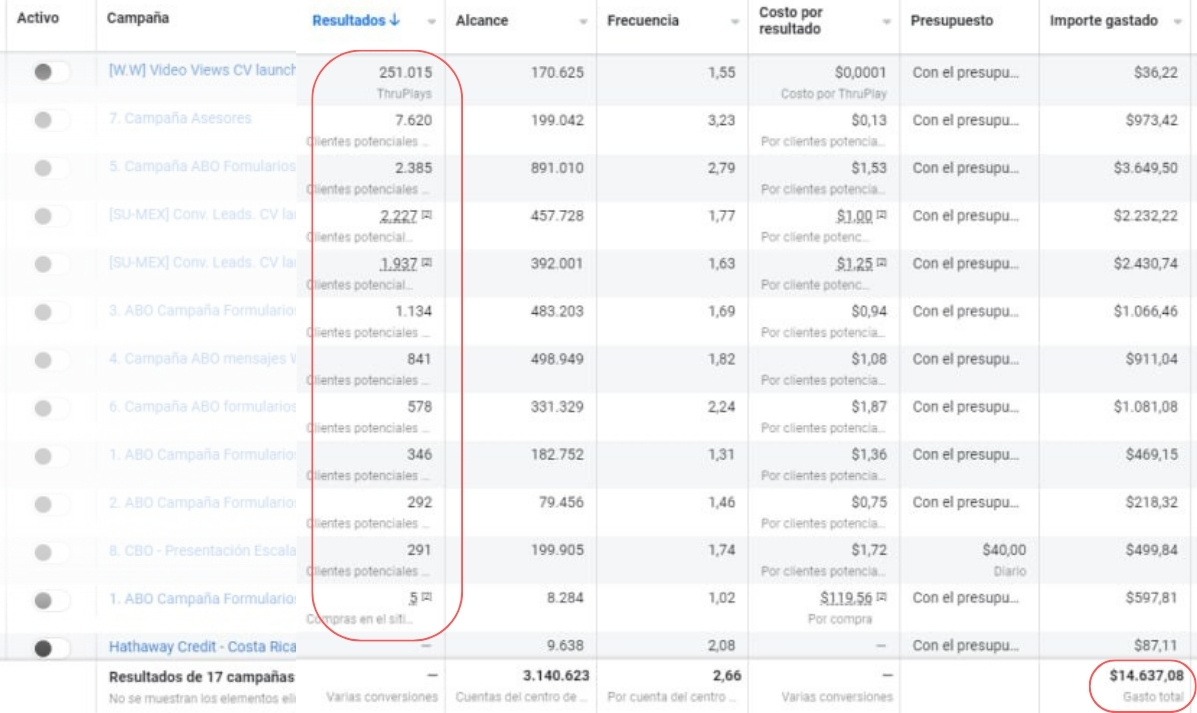Open the 5. Campaña ABO Formularios campaign
Screen dimensions: 1197x713
tap(202, 167)
